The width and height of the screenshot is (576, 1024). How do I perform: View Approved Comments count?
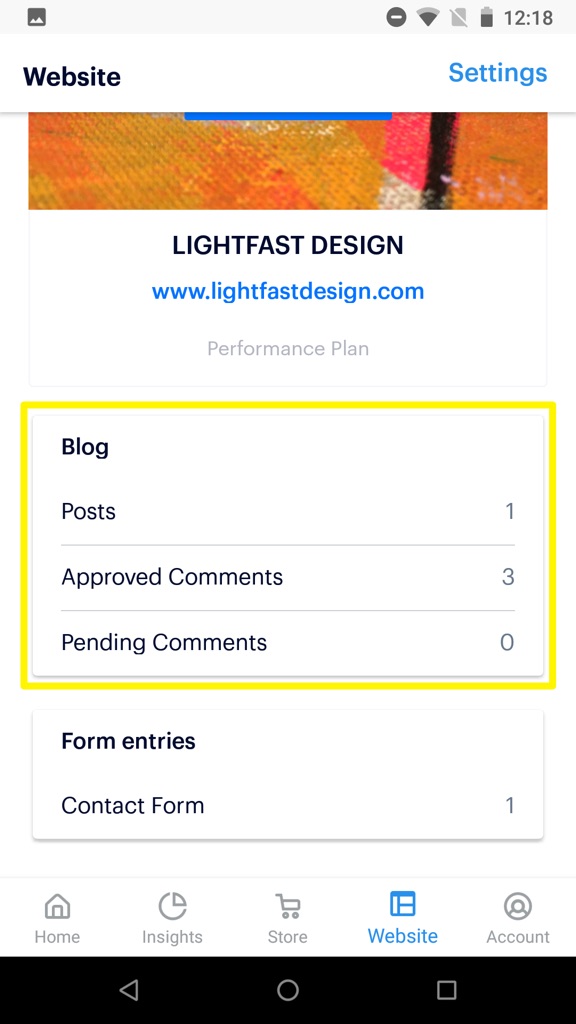coord(287,577)
